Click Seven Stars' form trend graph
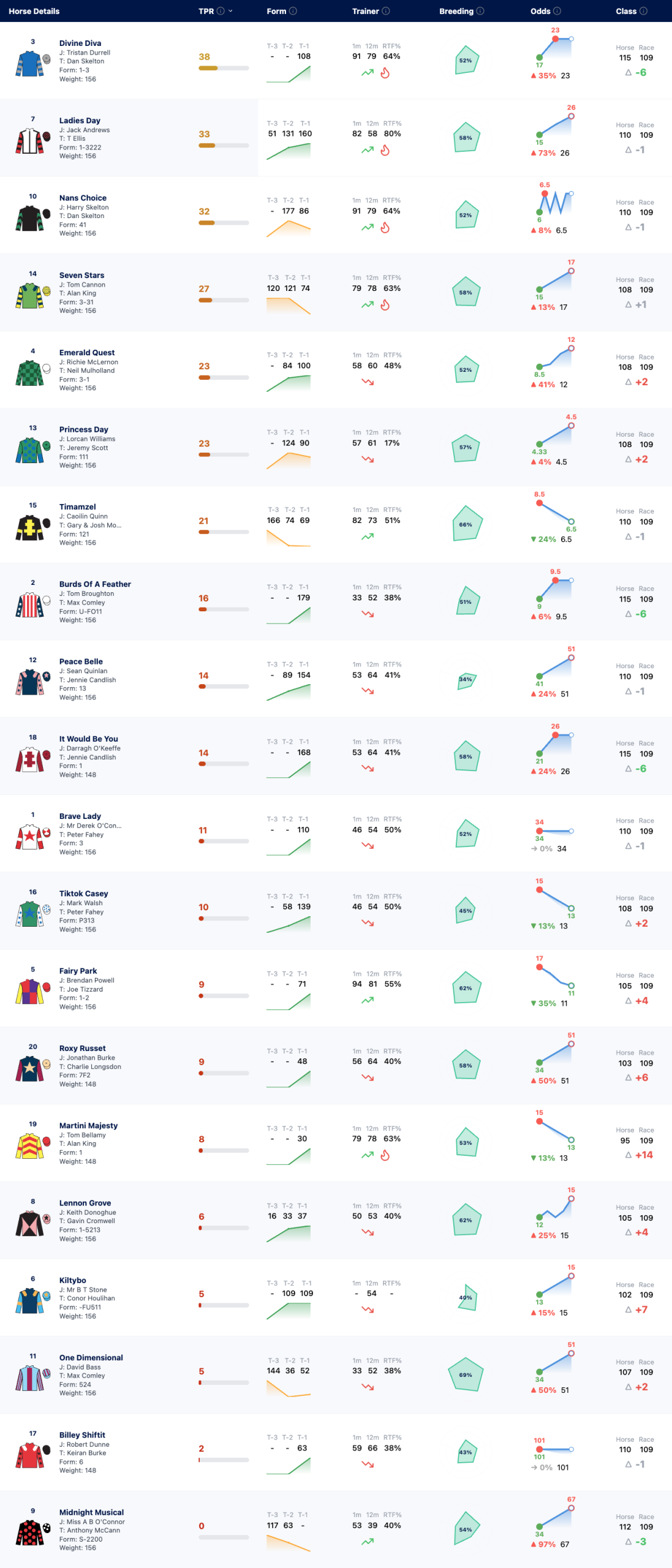 [289, 306]
